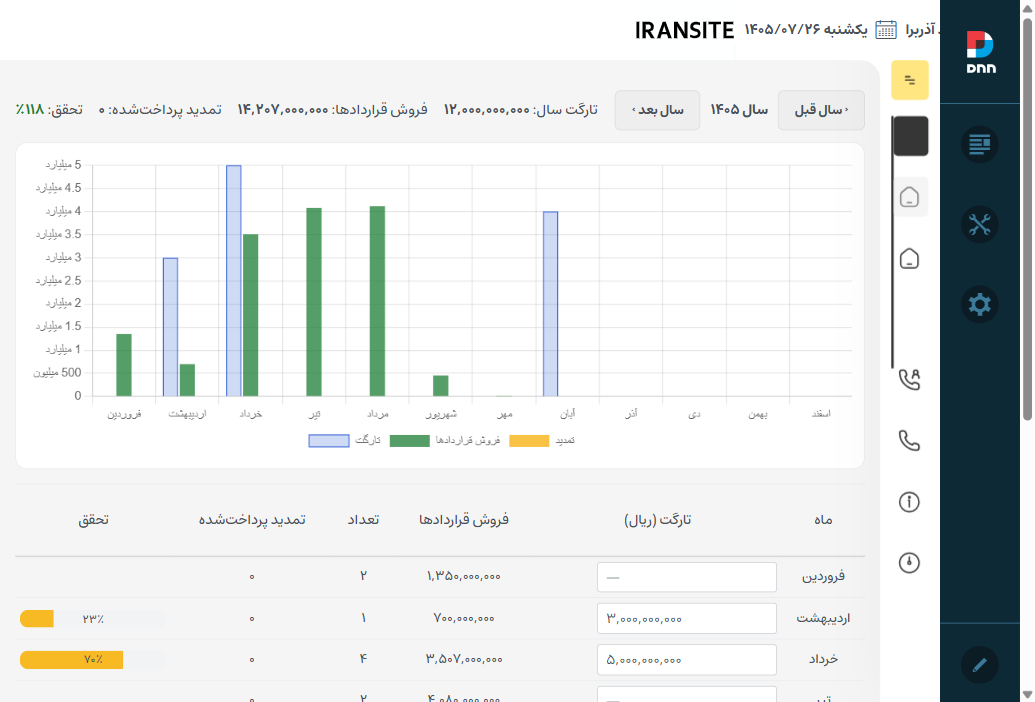Screen dimensions: 1035x702
Task: Open the phone-with-person contacts icon
Action: [x=910, y=379]
